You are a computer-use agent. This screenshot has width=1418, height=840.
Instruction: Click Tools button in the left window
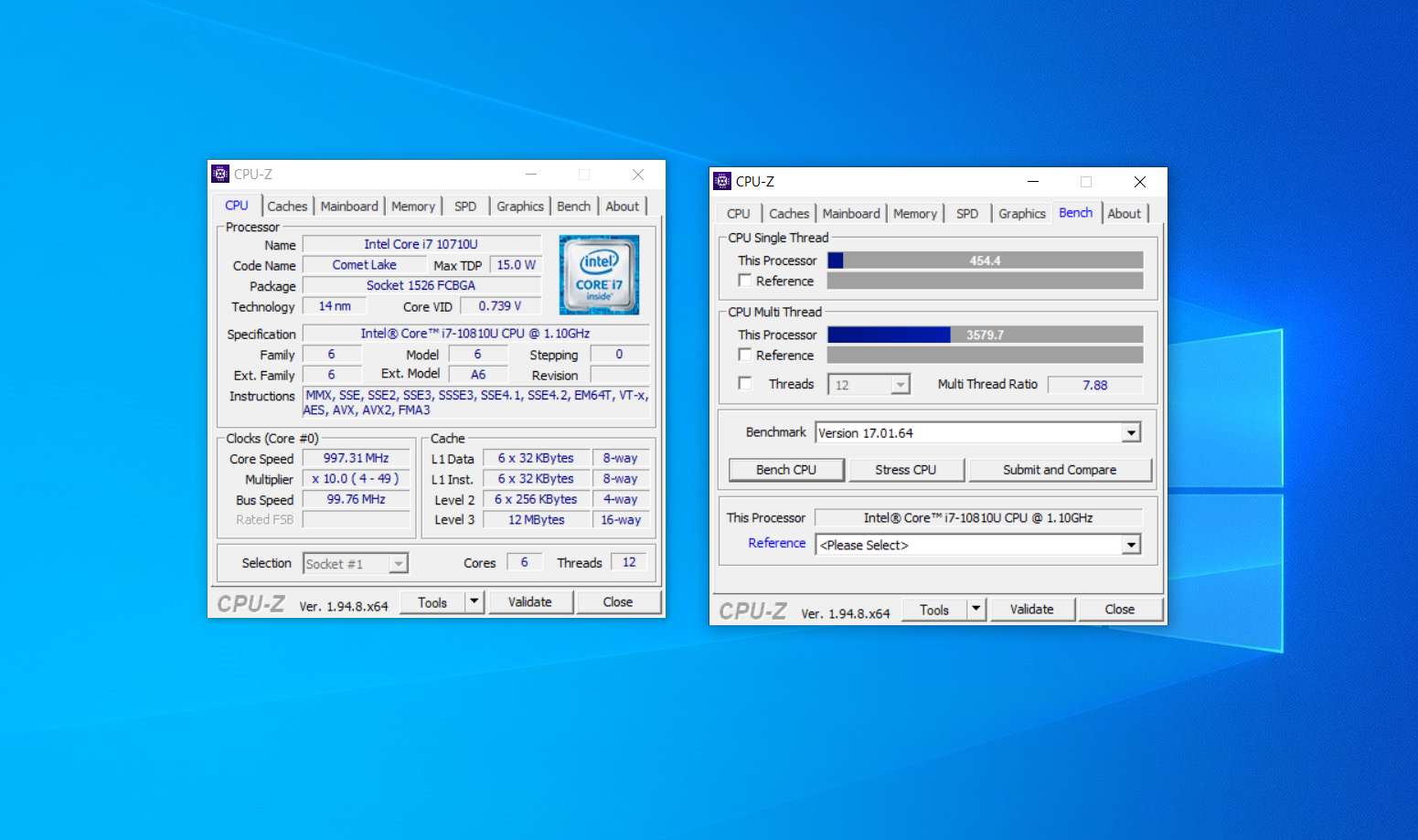tap(432, 602)
